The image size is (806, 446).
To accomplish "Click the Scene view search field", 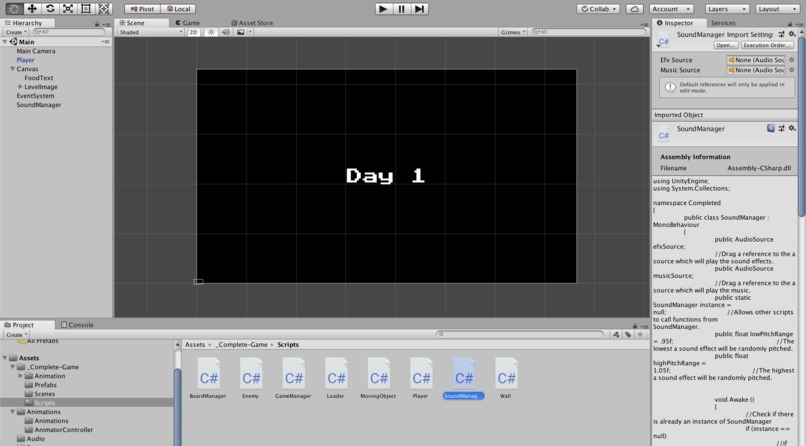I will point(588,32).
